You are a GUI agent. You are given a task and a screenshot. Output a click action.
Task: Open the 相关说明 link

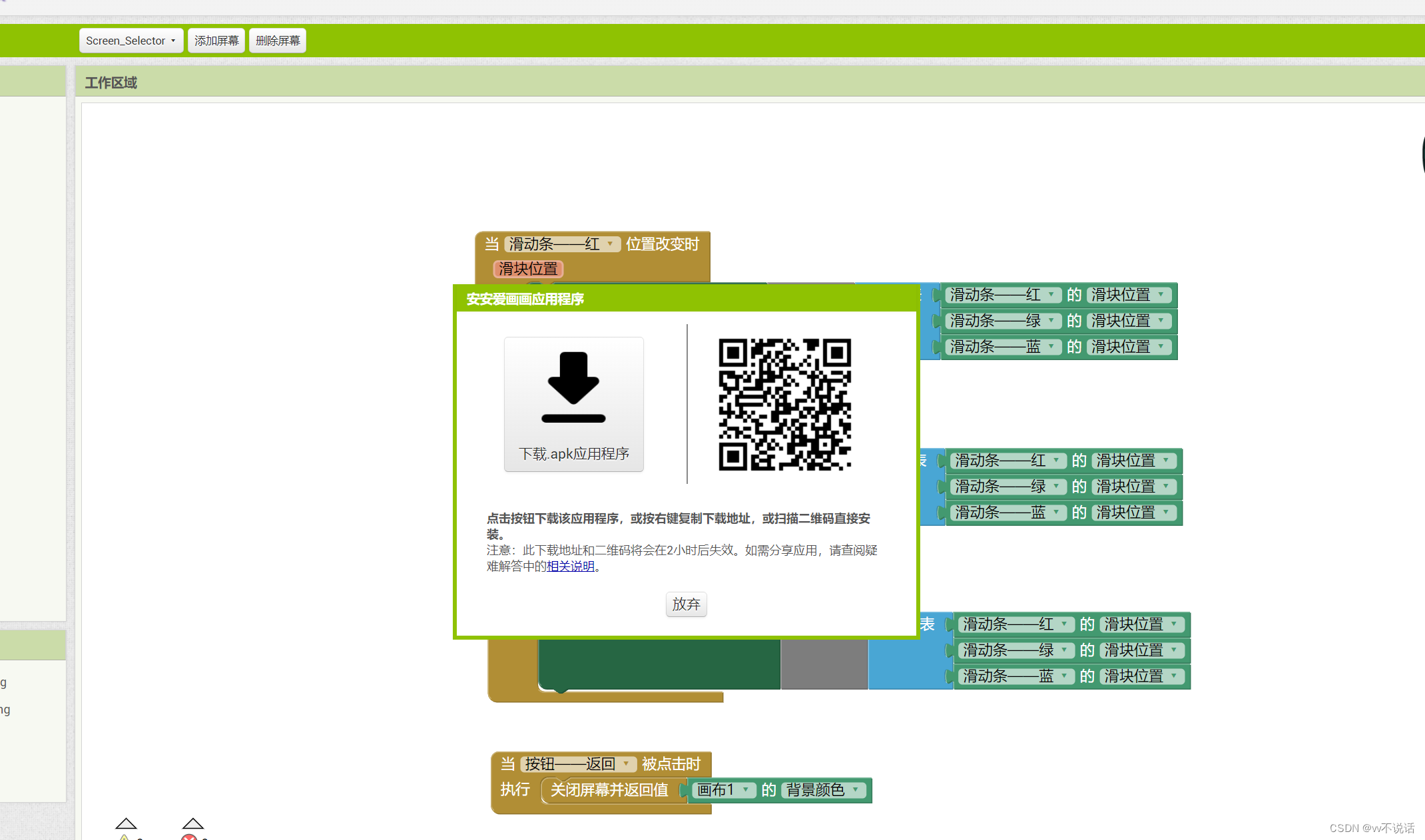click(x=570, y=566)
